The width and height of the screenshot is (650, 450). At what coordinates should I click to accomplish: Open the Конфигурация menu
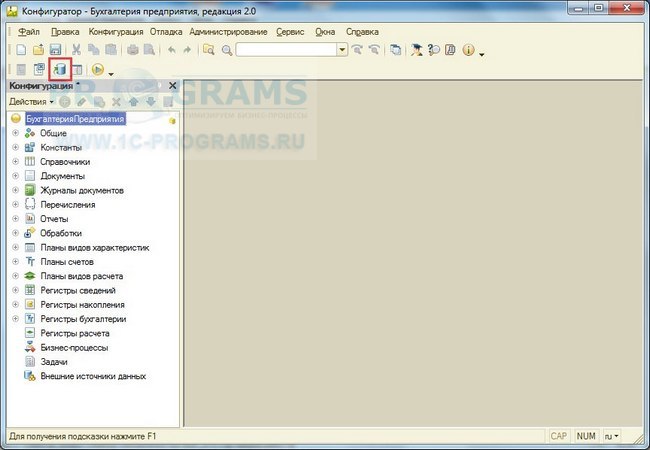[x=116, y=32]
